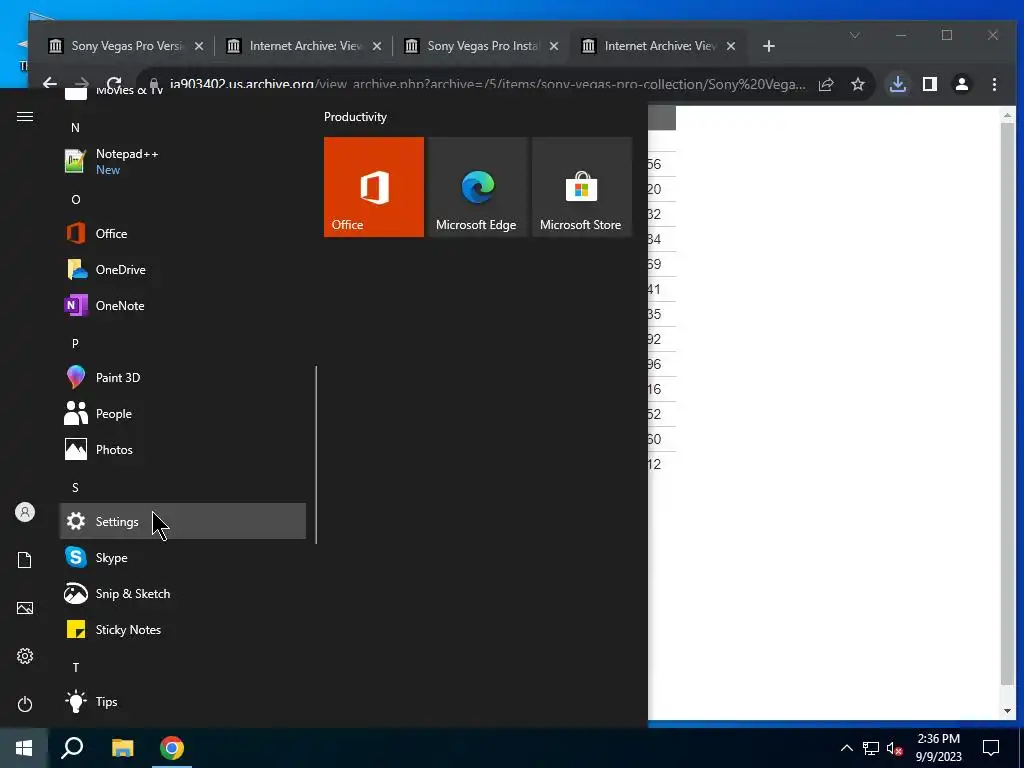The width and height of the screenshot is (1024, 768).
Task: Open Sticky Notes
Action: 183,629
